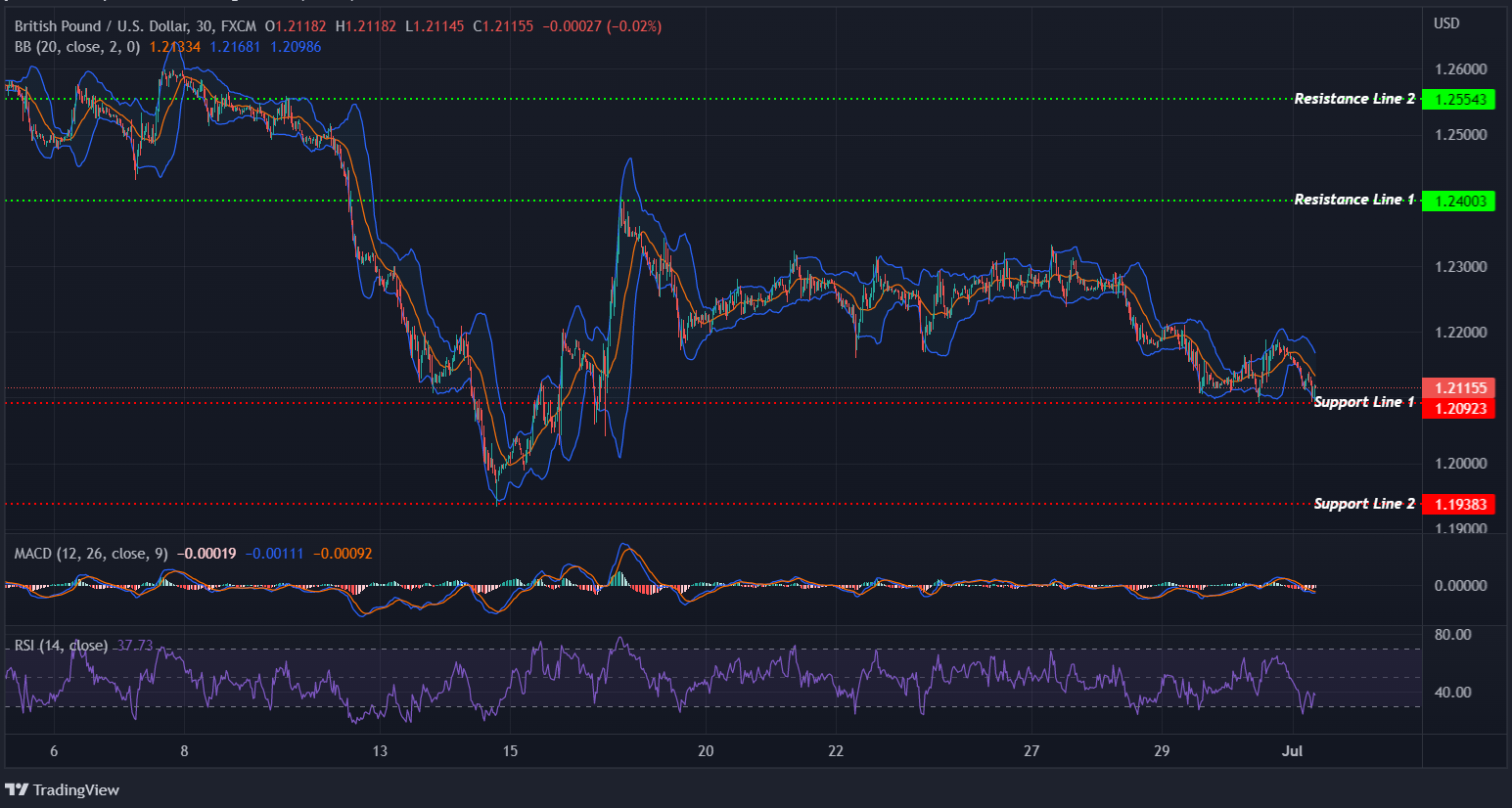This screenshot has height=808, width=1512.
Task: Click the Resistance Line 2 price tag showing 1.25543
Action: [1459, 99]
